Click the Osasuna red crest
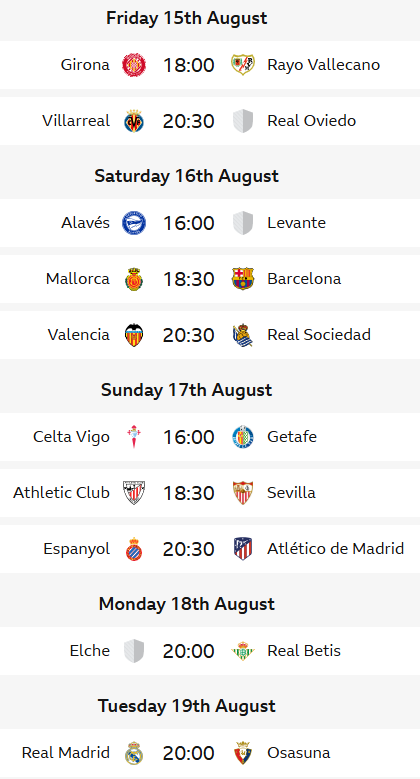This screenshot has height=779, width=420. [x=243, y=753]
